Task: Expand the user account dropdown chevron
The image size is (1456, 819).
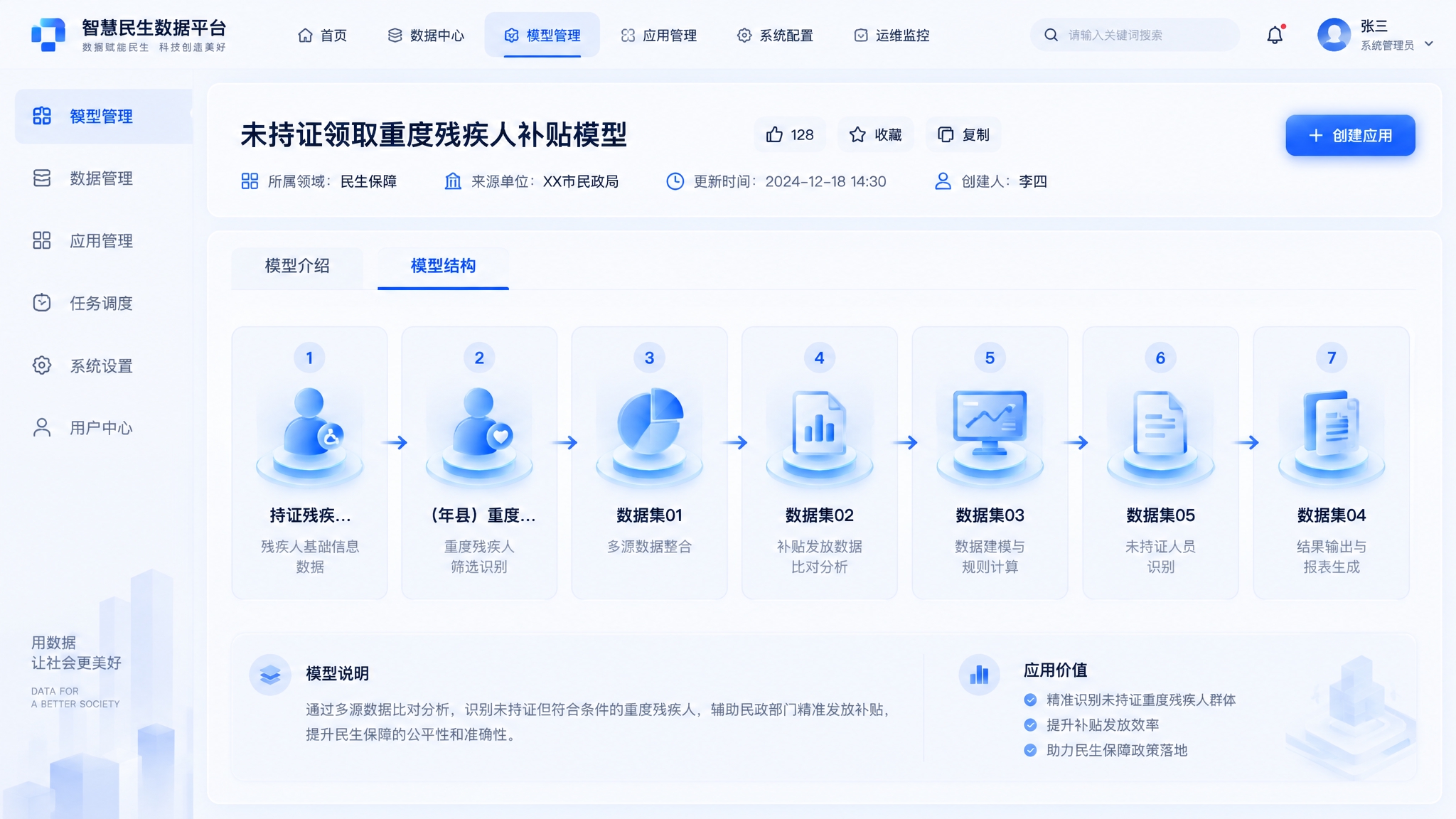Action: 1429,44
